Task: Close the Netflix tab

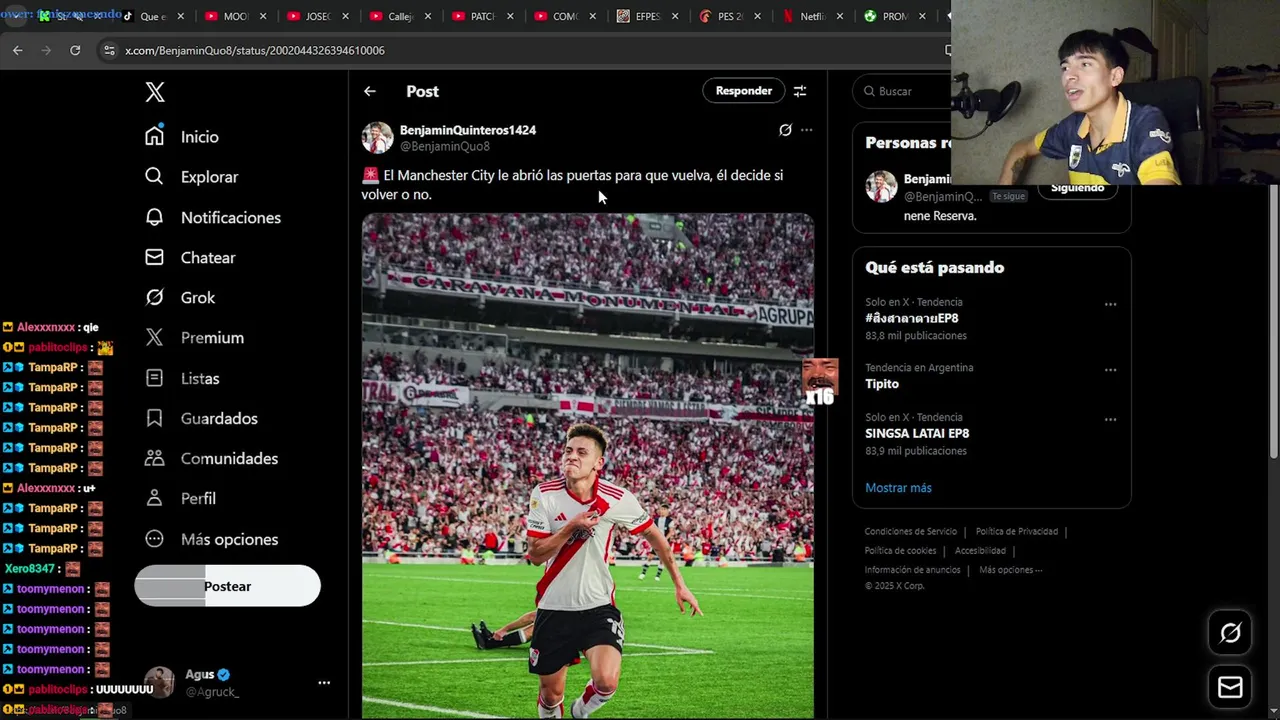Action: pyautogui.click(x=839, y=16)
